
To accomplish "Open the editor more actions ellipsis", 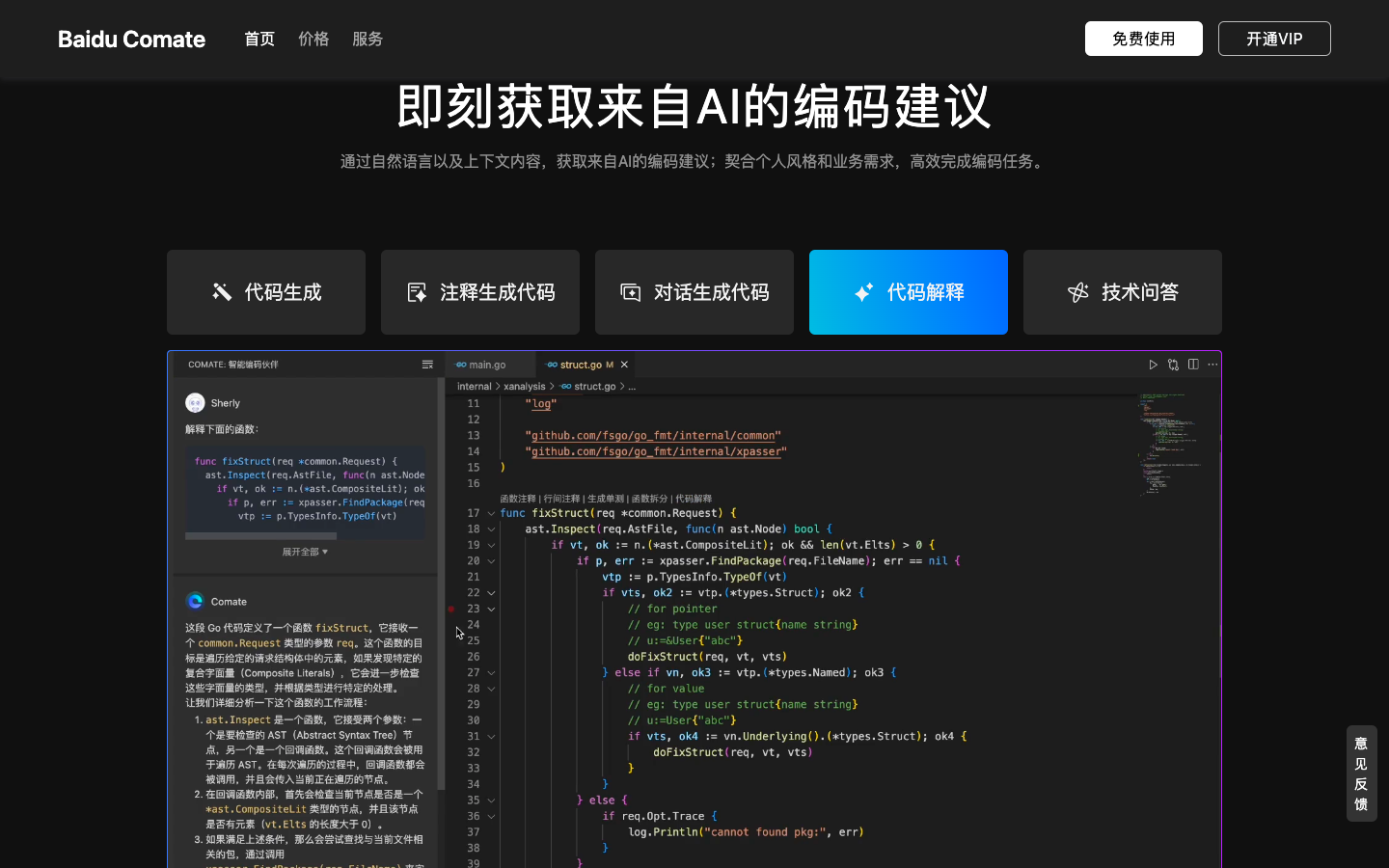I will (1212, 365).
